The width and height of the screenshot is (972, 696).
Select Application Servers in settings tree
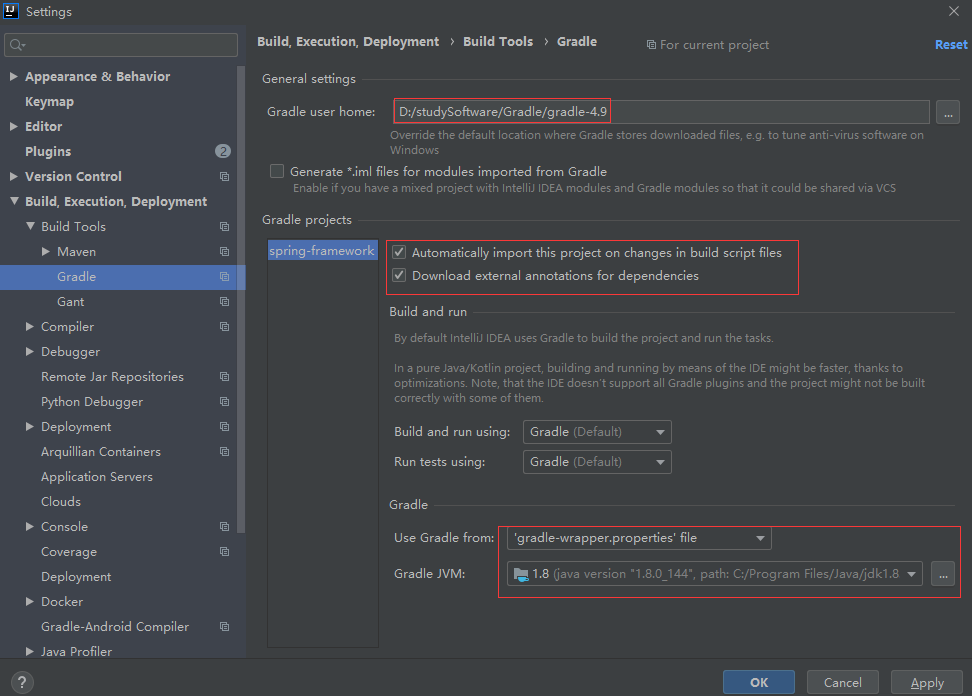click(97, 477)
